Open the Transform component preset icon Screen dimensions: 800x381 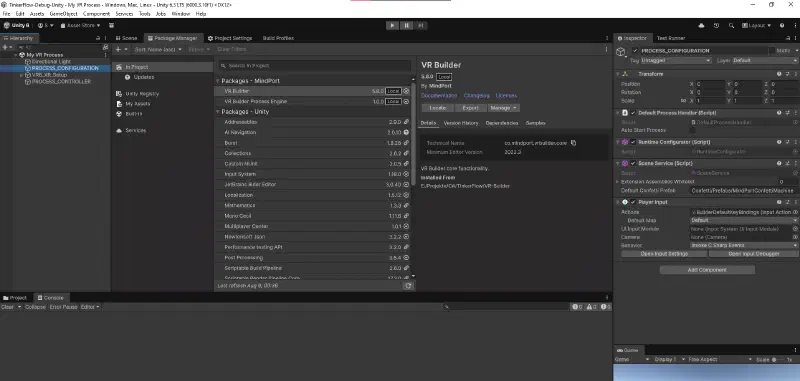click(x=787, y=74)
